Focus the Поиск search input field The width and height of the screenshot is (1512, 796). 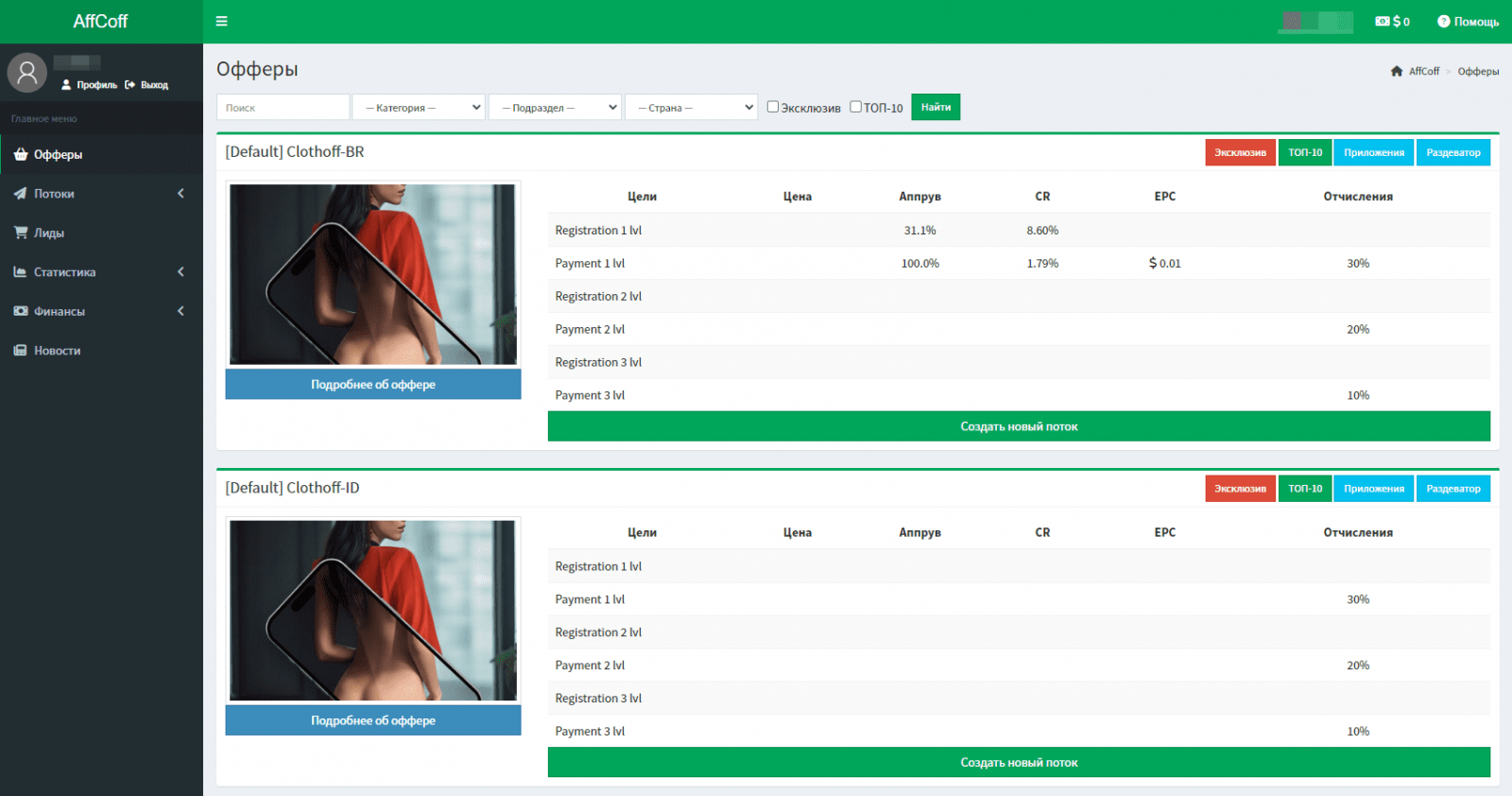click(x=283, y=108)
